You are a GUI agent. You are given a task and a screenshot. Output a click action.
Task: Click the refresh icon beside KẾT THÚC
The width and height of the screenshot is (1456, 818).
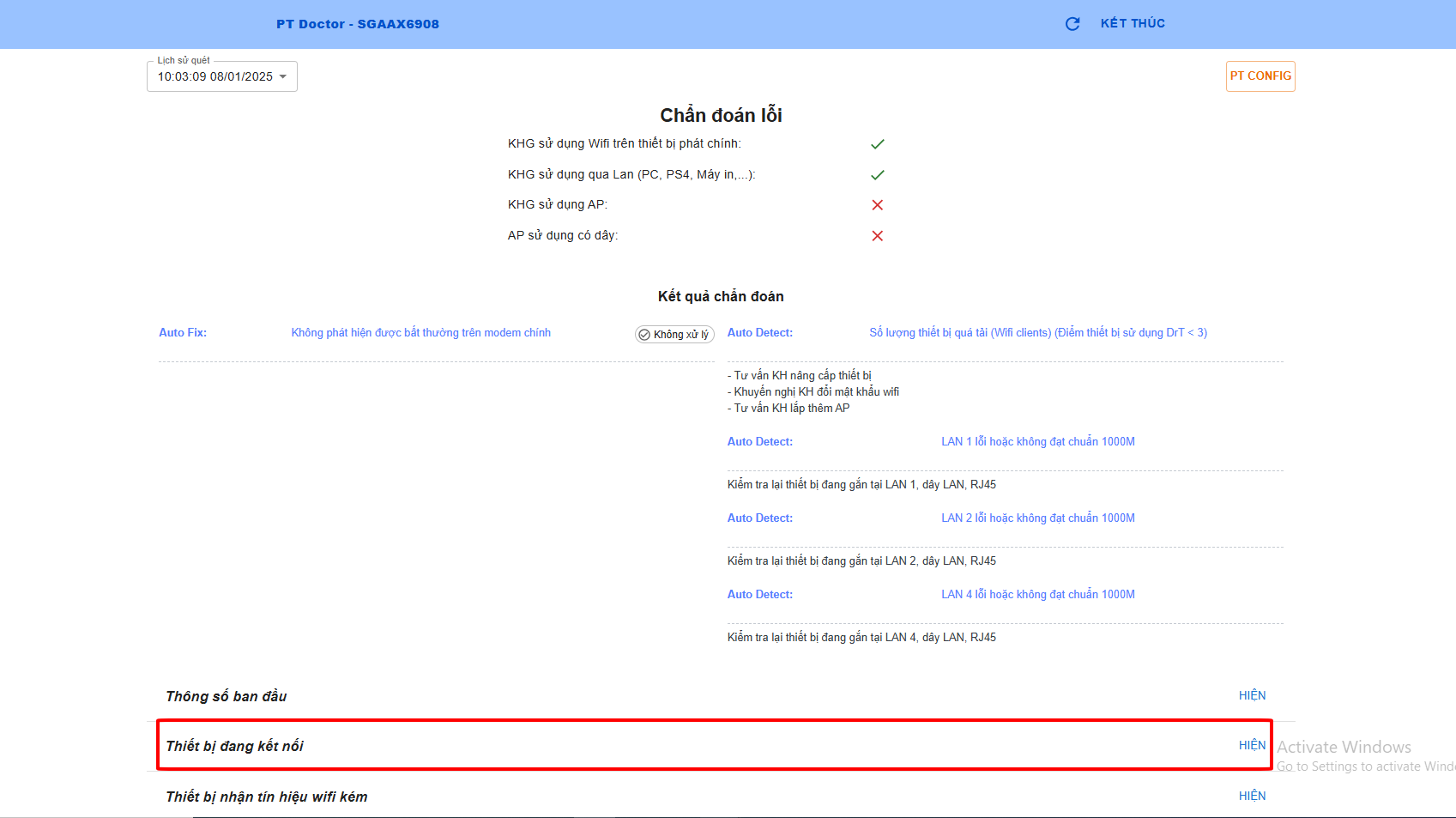click(1072, 24)
